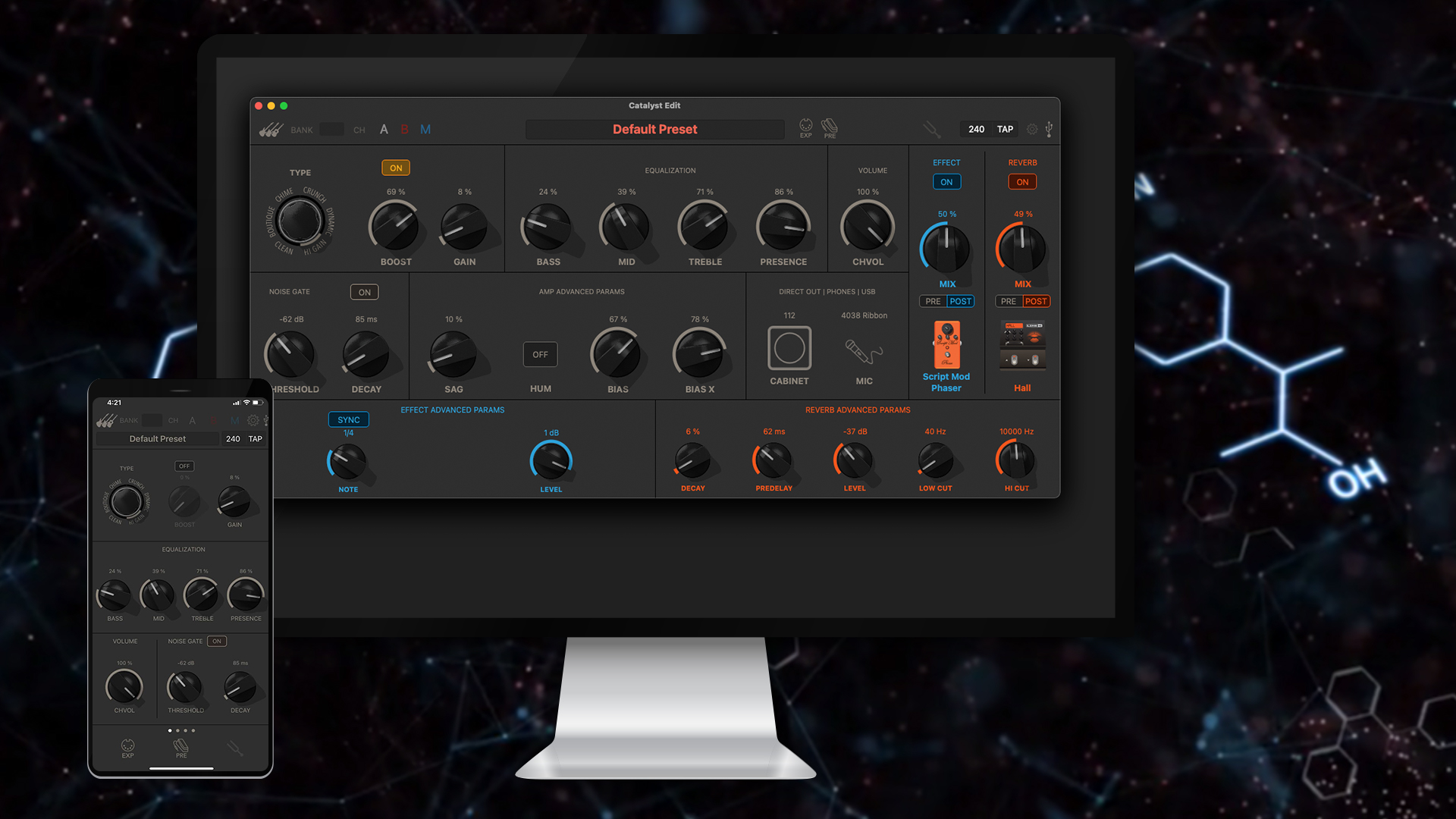Toggle the Boost OFF button on phone app

point(184,466)
